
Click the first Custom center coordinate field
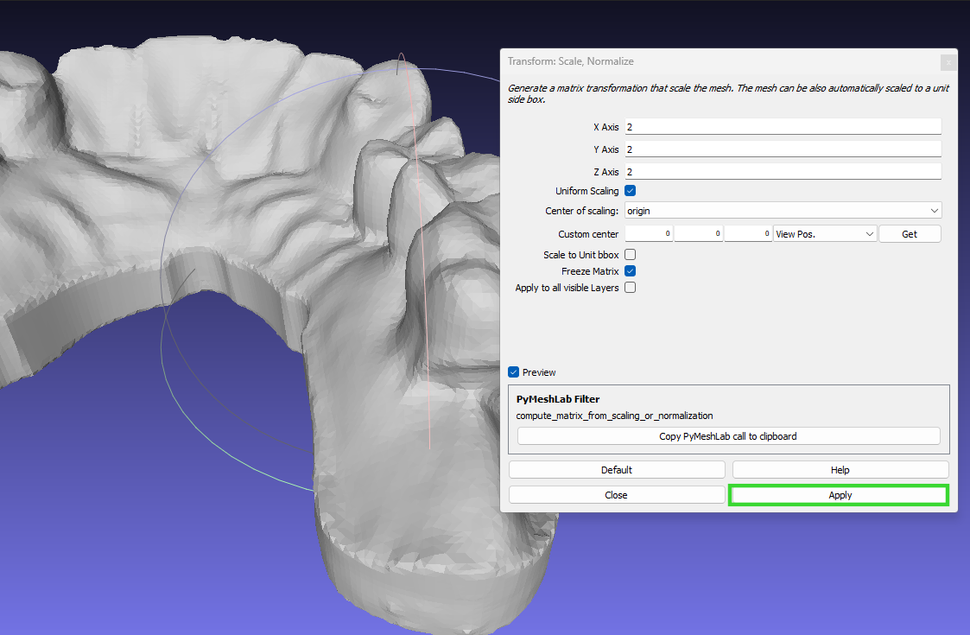(x=648, y=232)
